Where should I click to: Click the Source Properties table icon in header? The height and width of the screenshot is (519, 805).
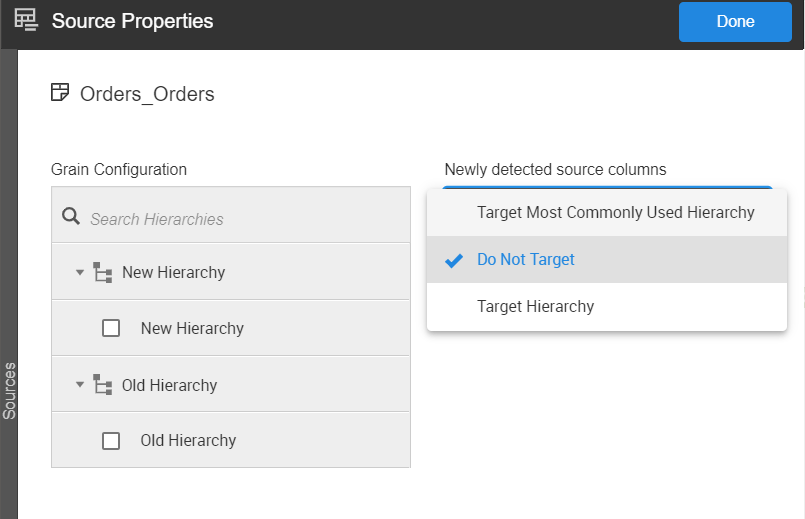click(26, 20)
